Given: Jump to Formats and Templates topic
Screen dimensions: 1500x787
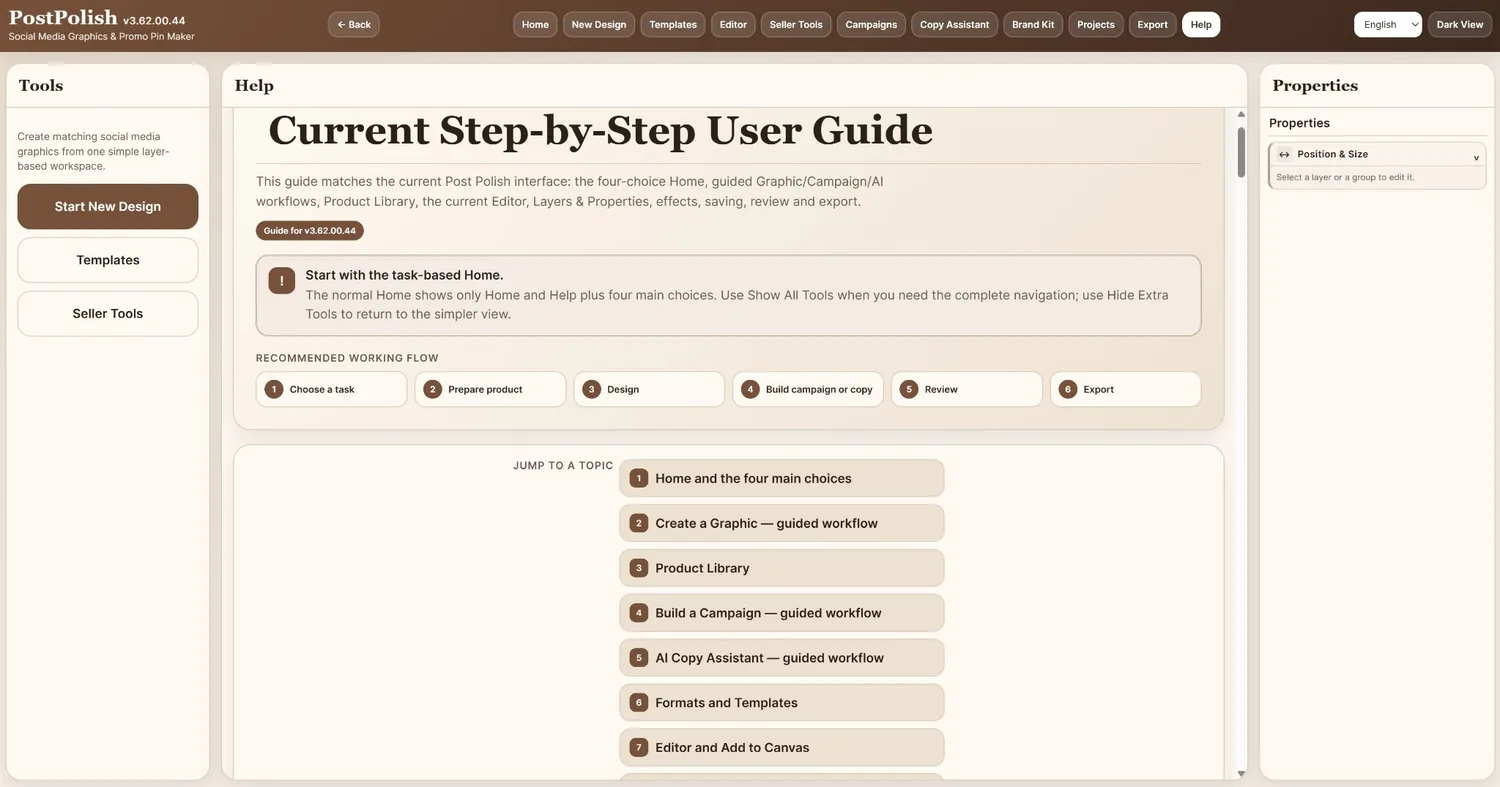Looking at the screenshot, I should 782,703.
